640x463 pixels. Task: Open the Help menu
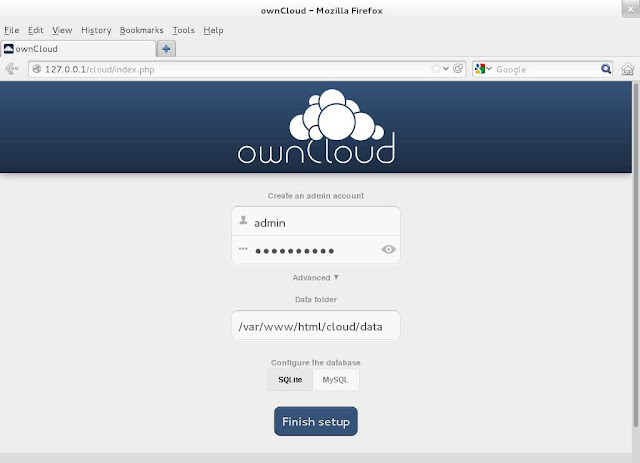click(213, 30)
